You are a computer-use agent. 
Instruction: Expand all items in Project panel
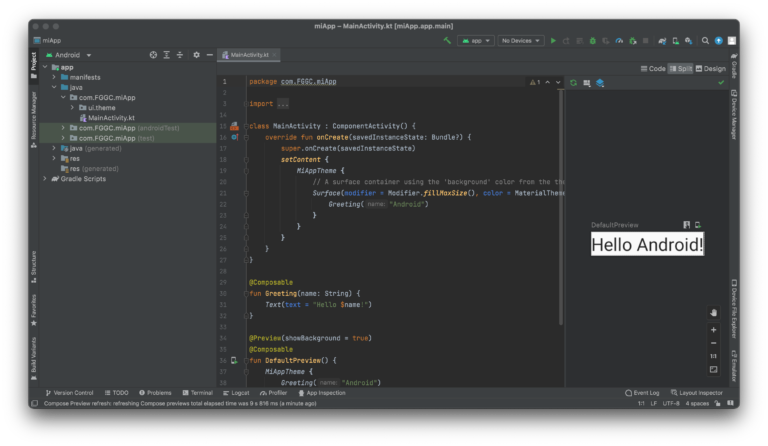point(167,55)
